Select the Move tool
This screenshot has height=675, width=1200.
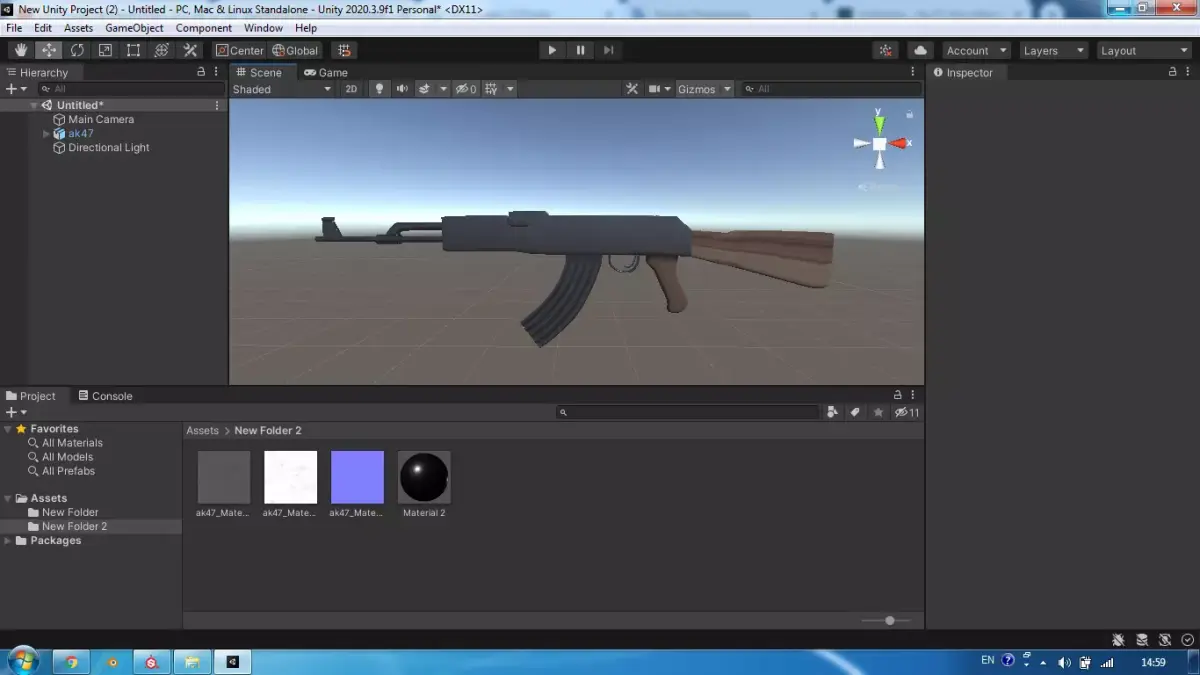coord(48,50)
